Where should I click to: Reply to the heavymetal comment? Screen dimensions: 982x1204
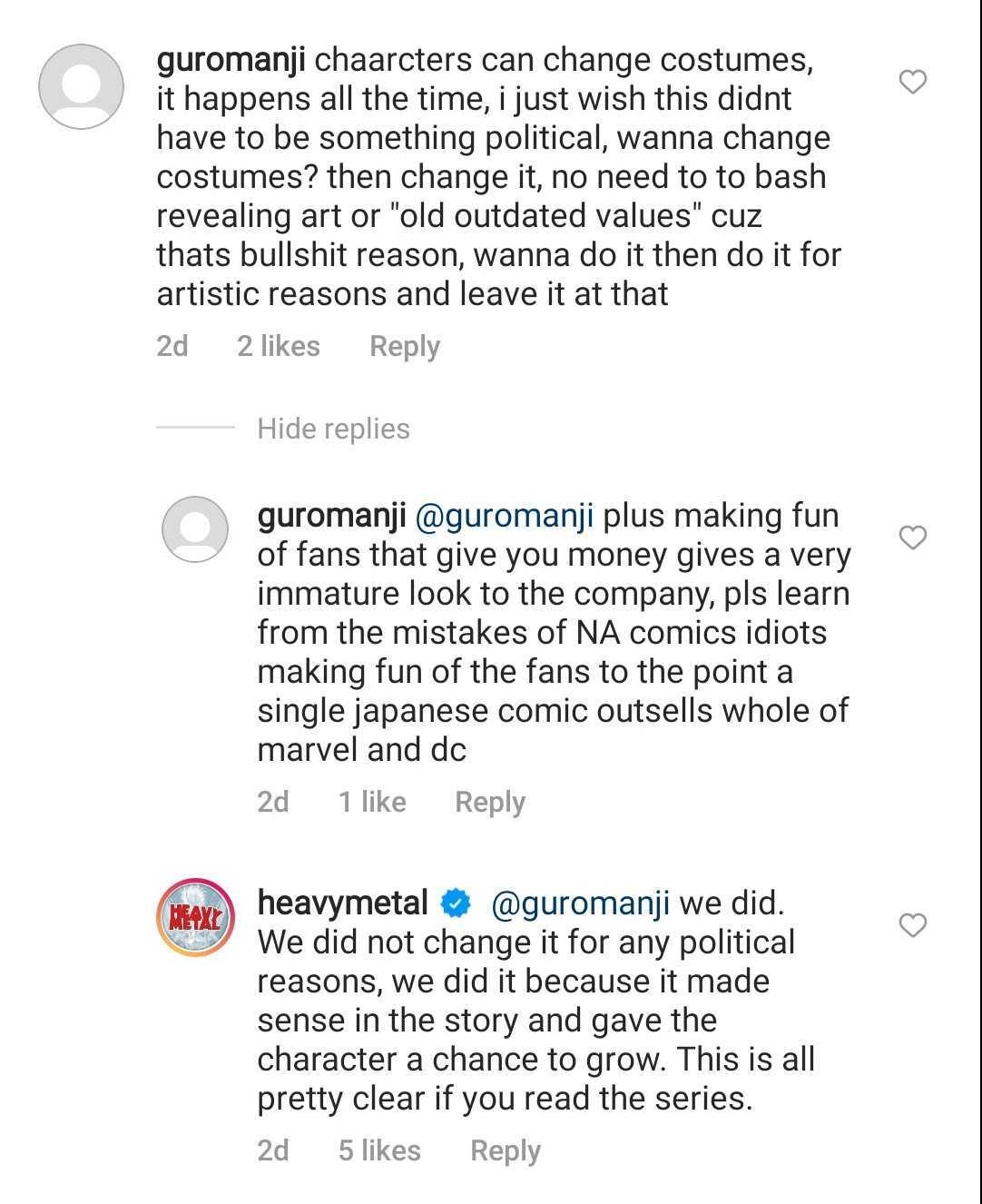[x=505, y=1150]
